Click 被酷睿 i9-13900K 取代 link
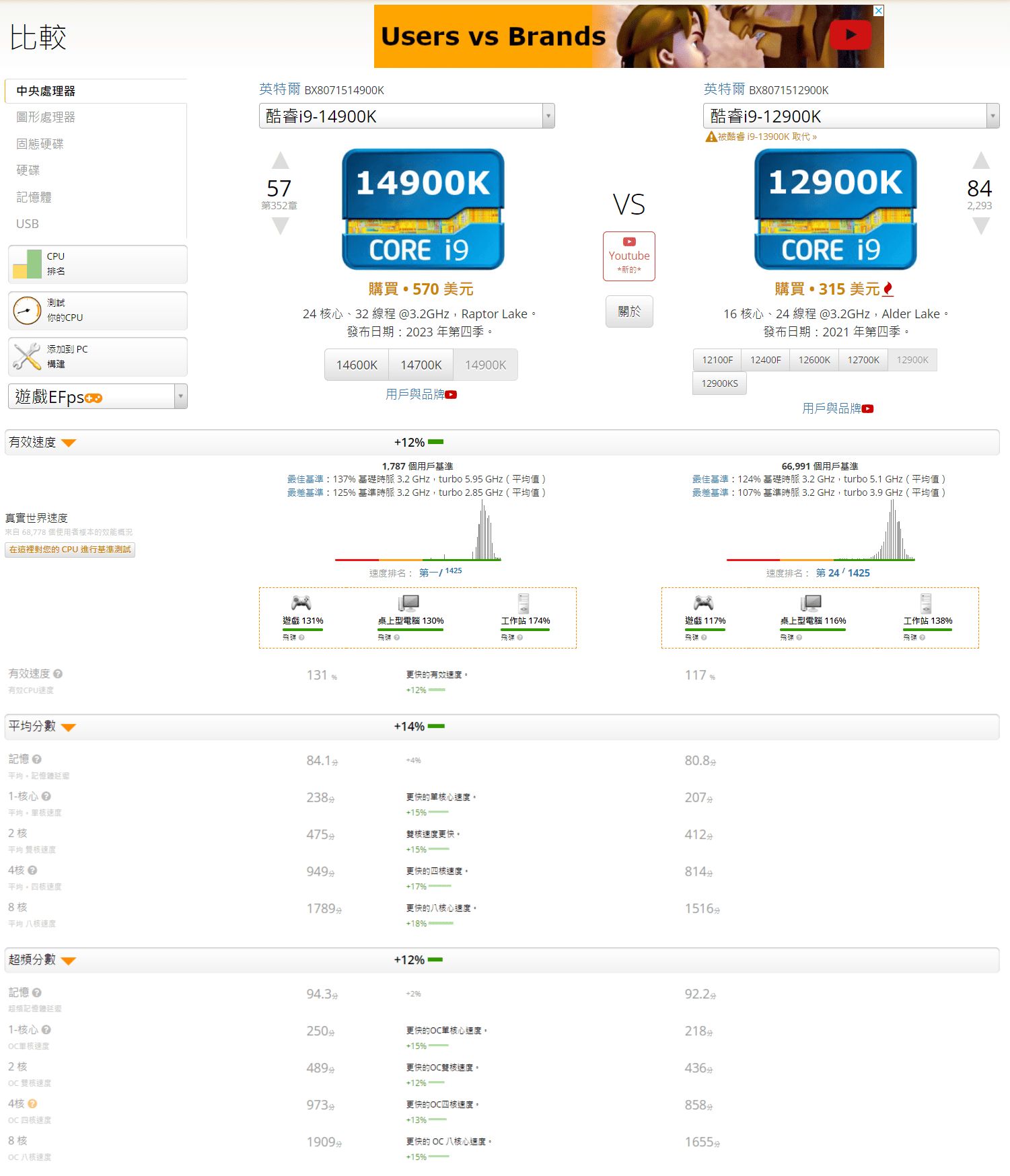 pyautogui.click(x=767, y=137)
